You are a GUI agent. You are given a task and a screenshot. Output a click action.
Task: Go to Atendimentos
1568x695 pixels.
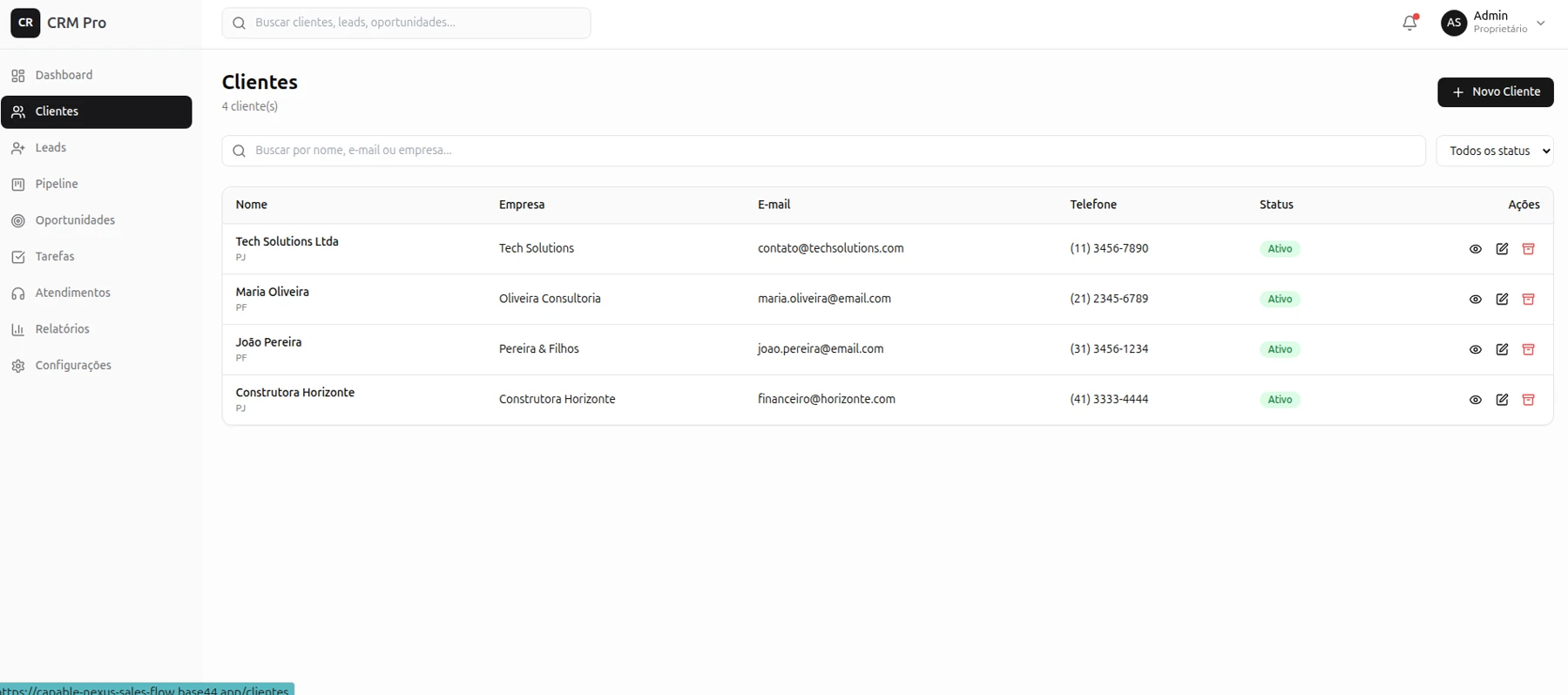pos(96,293)
